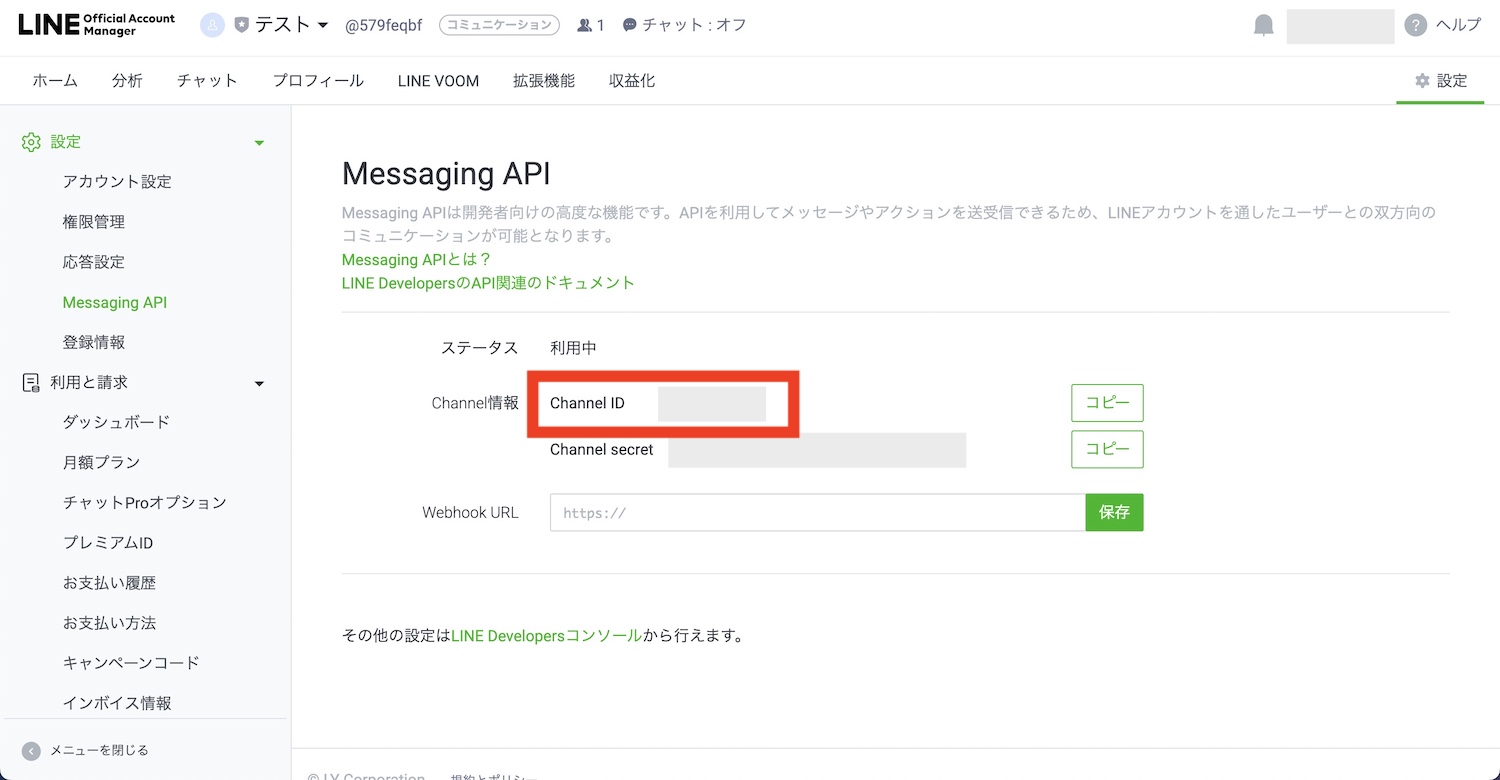Viewport: 1500px width, 780px height.
Task: Copy the Channel secret with its コピー button
Action: [1107, 449]
